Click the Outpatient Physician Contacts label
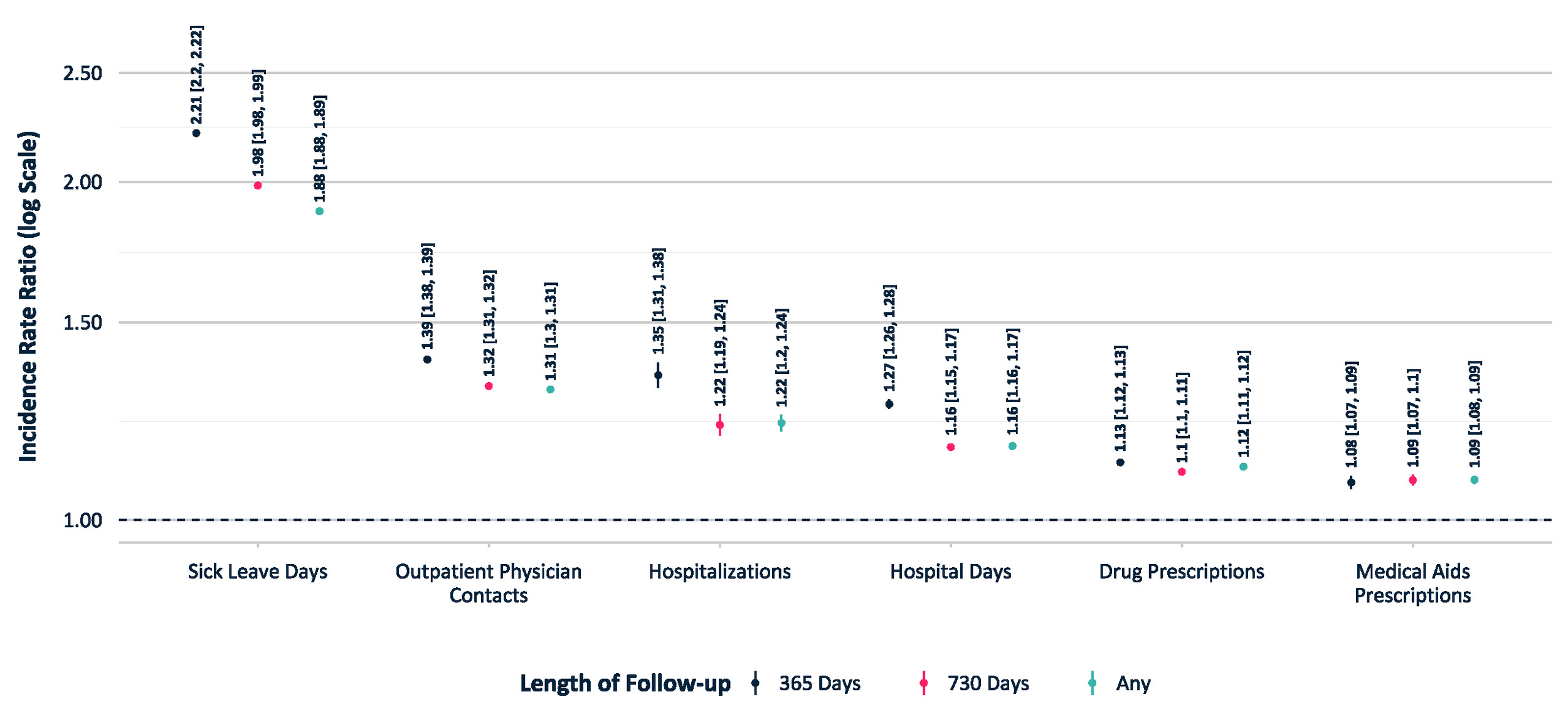This screenshot has height=724, width=1568. tap(489, 583)
